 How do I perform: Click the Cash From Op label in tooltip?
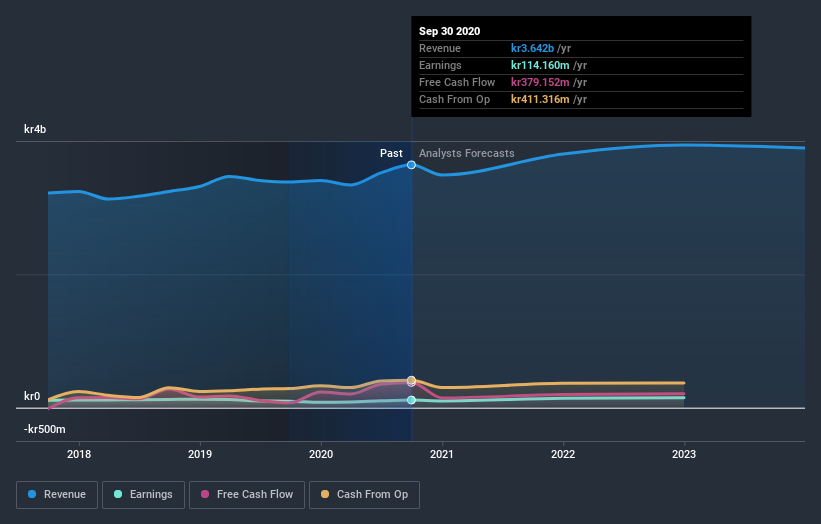pyautogui.click(x=454, y=99)
